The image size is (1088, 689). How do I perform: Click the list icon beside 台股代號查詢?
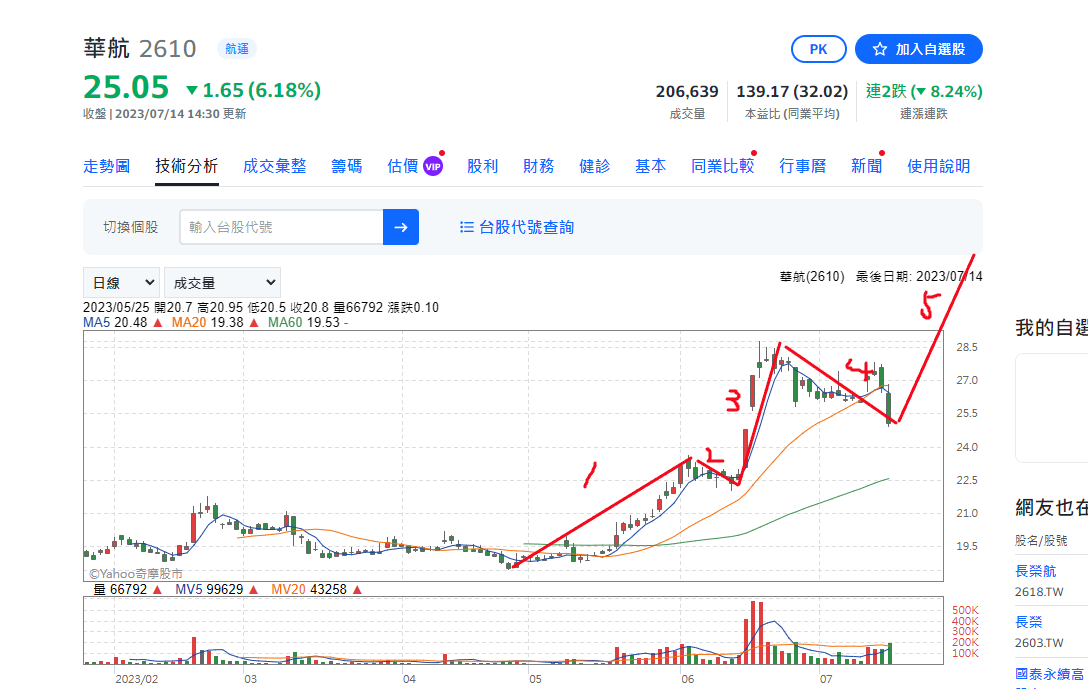[467, 227]
